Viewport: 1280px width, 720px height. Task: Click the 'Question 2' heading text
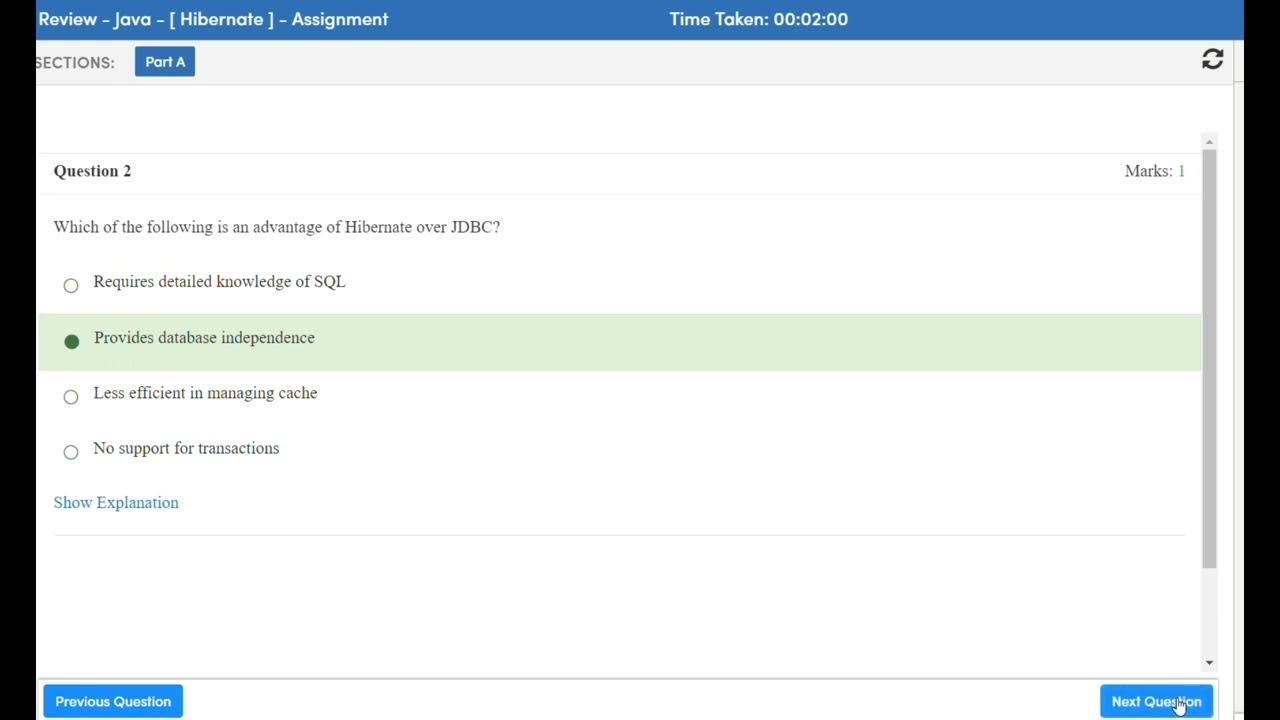92,171
